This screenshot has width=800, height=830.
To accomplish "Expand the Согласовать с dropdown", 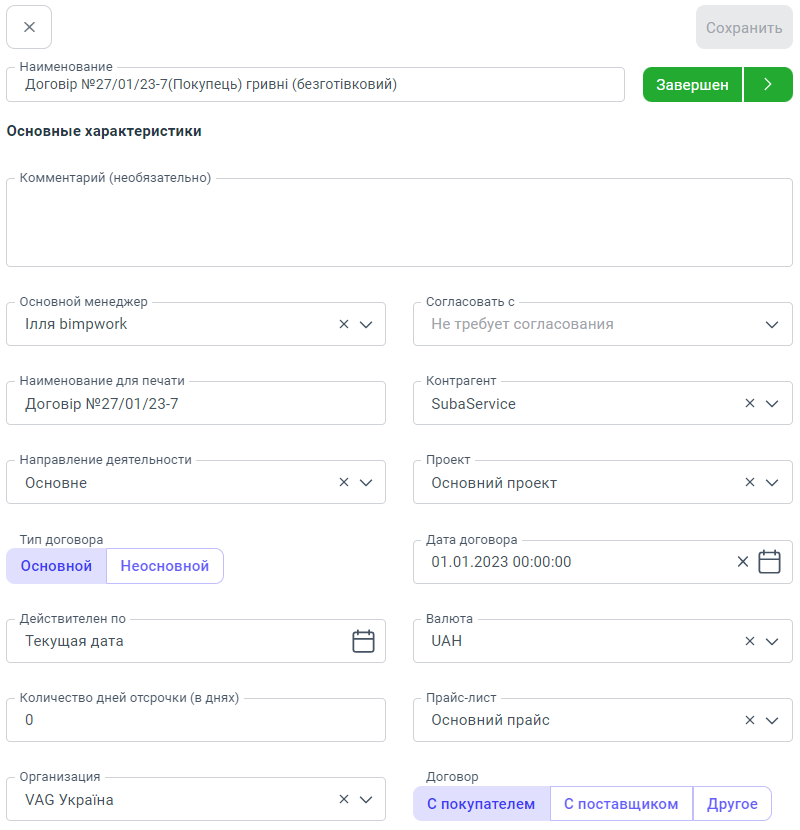I will [x=771, y=324].
